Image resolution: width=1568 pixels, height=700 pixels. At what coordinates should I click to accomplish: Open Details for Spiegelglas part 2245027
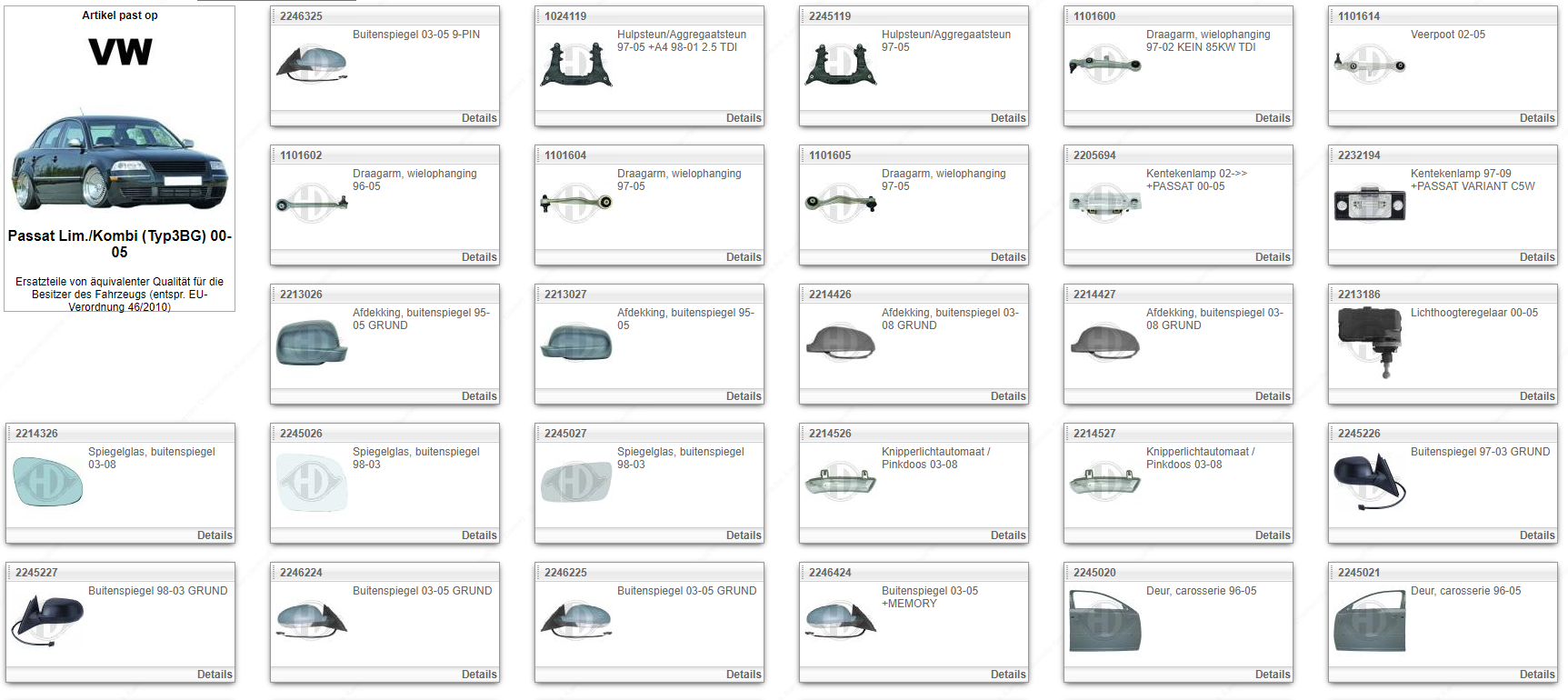point(743,535)
